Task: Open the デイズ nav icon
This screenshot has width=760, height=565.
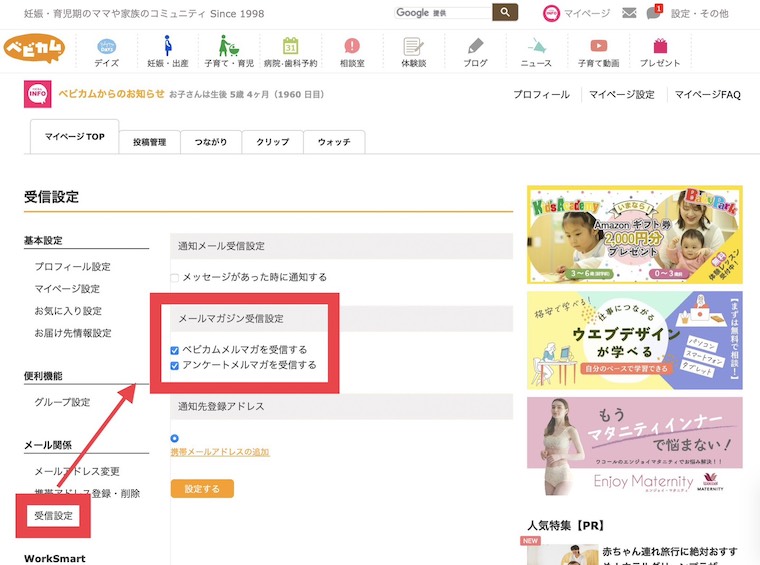Action: (x=106, y=46)
